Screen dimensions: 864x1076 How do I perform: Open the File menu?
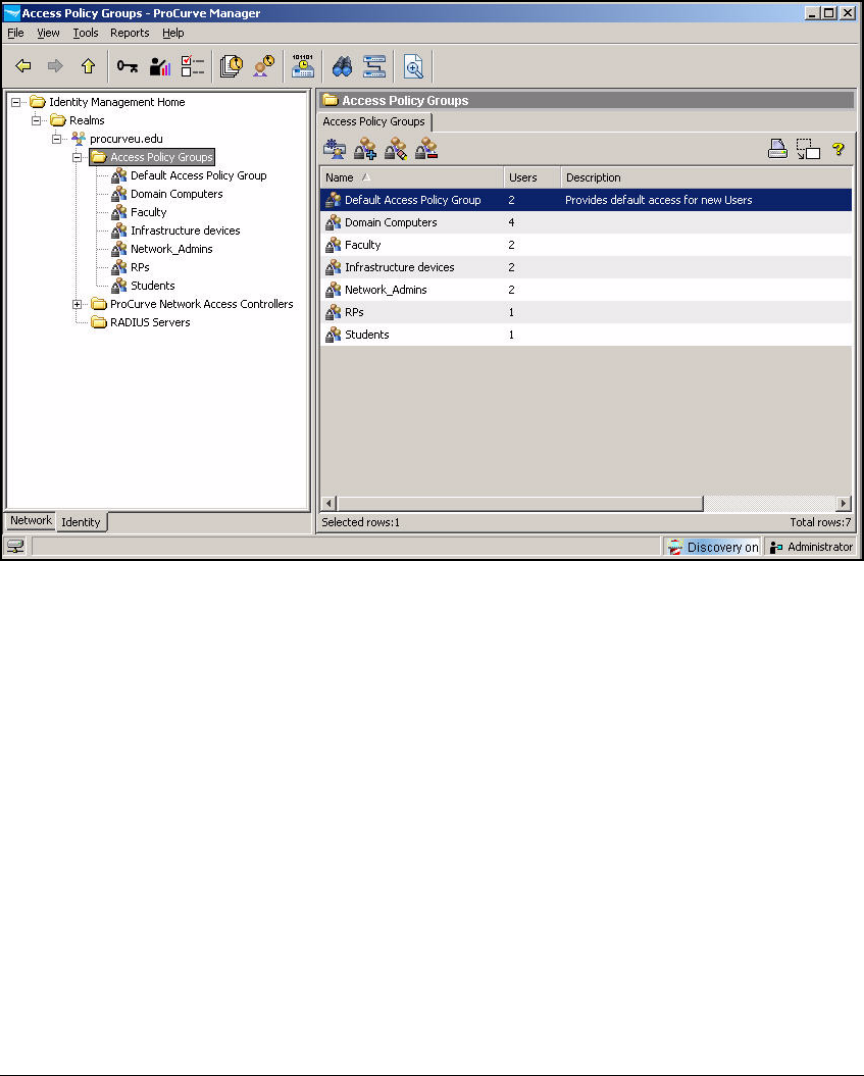coord(15,33)
